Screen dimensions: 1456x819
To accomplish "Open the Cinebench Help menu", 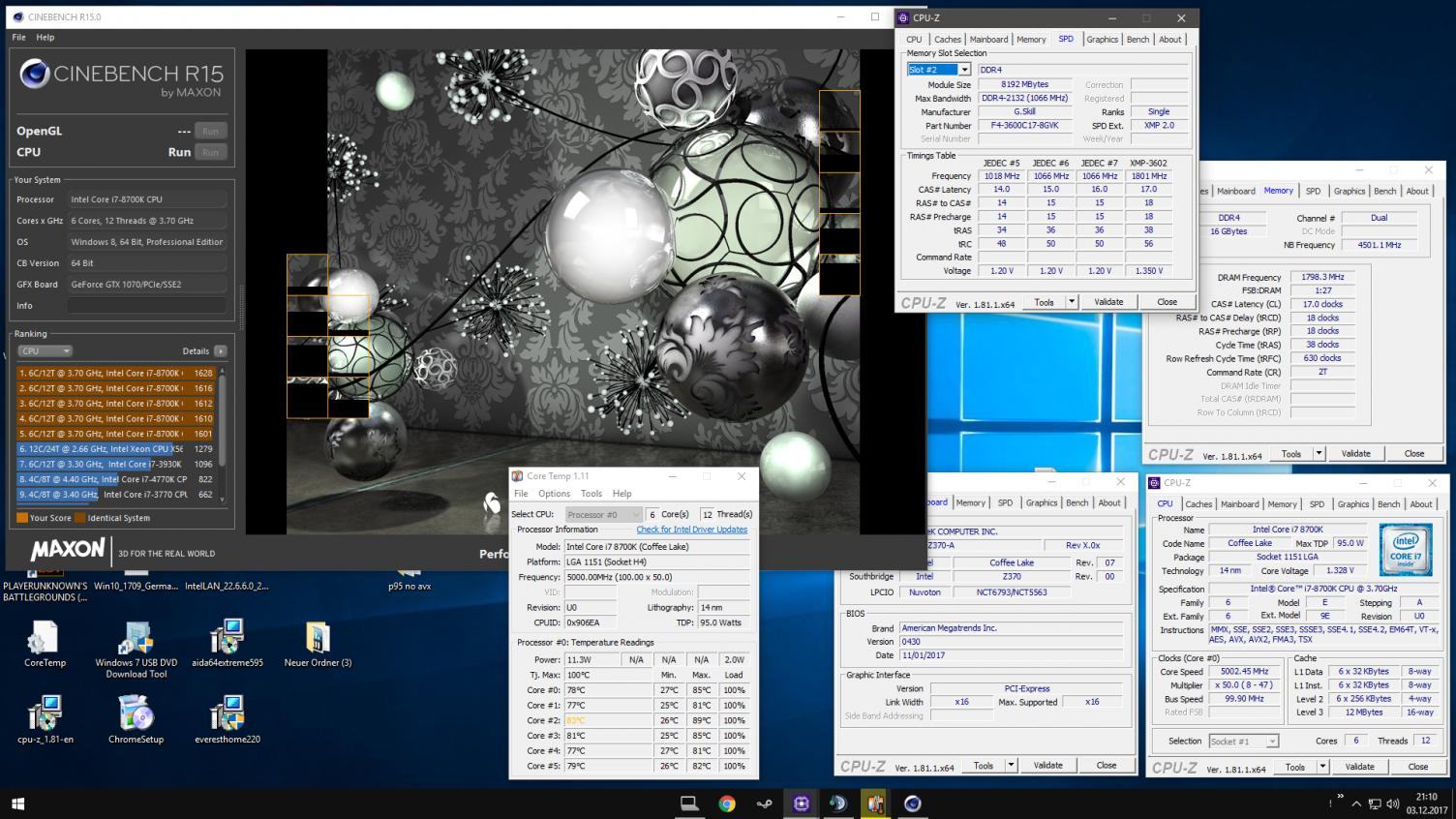I will click(x=45, y=37).
